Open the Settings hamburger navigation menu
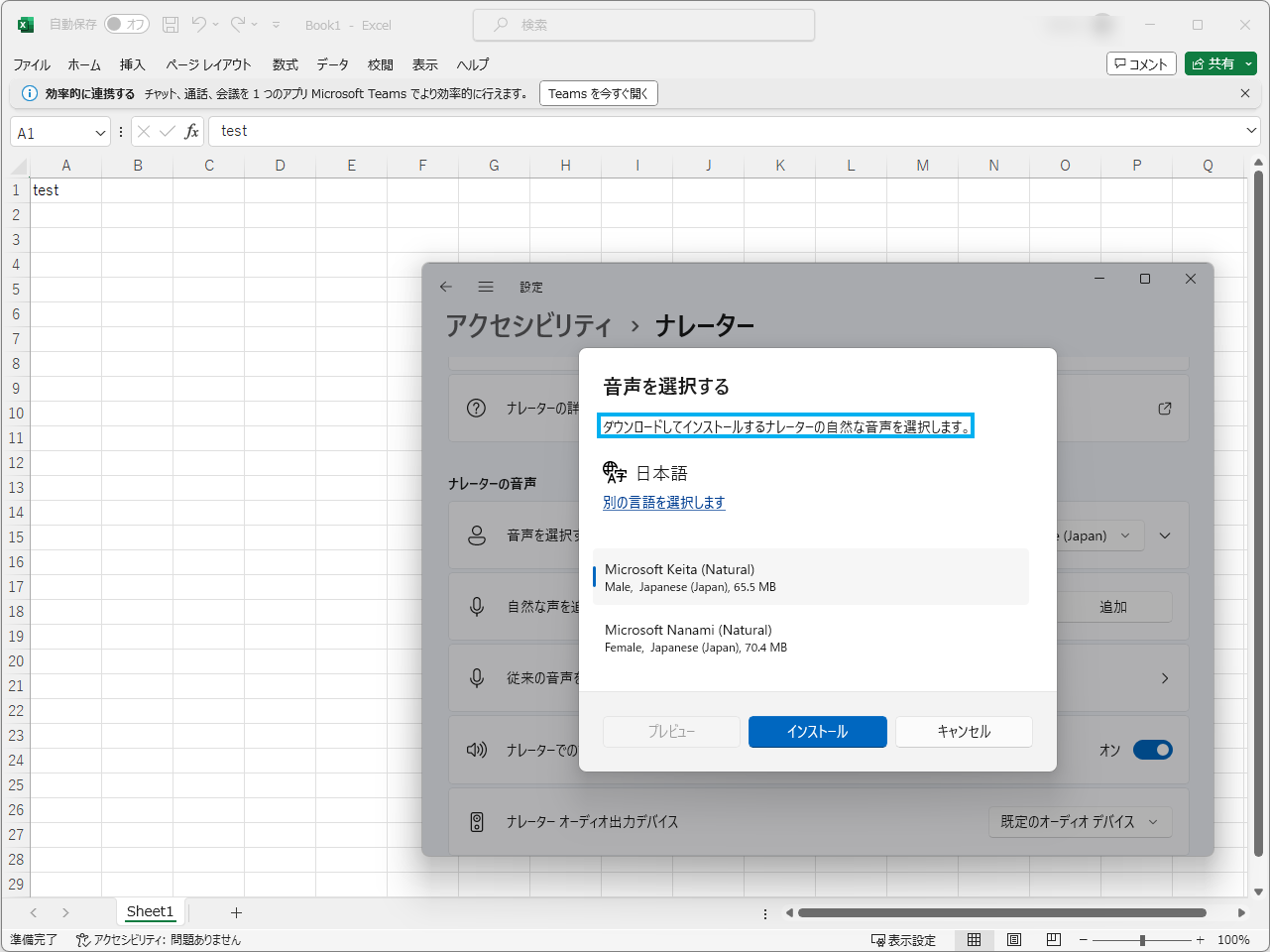 click(x=485, y=286)
